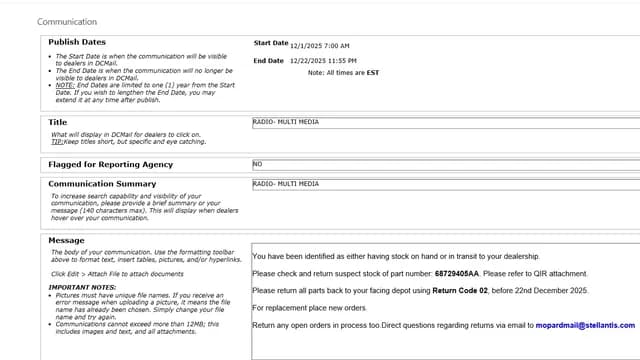Screen dimensions: 640x360
Task: Click the Communication Summary section heading
Action: click(102, 184)
